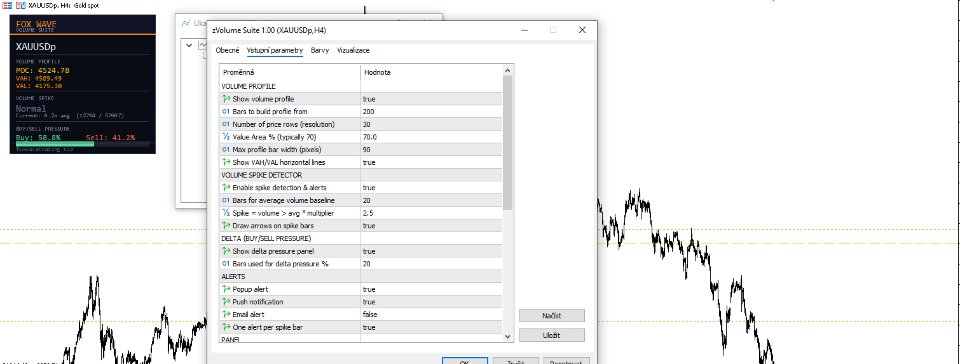Click the Buy: 58.8% label in the Fox Wave panel

tap(38, 138)
